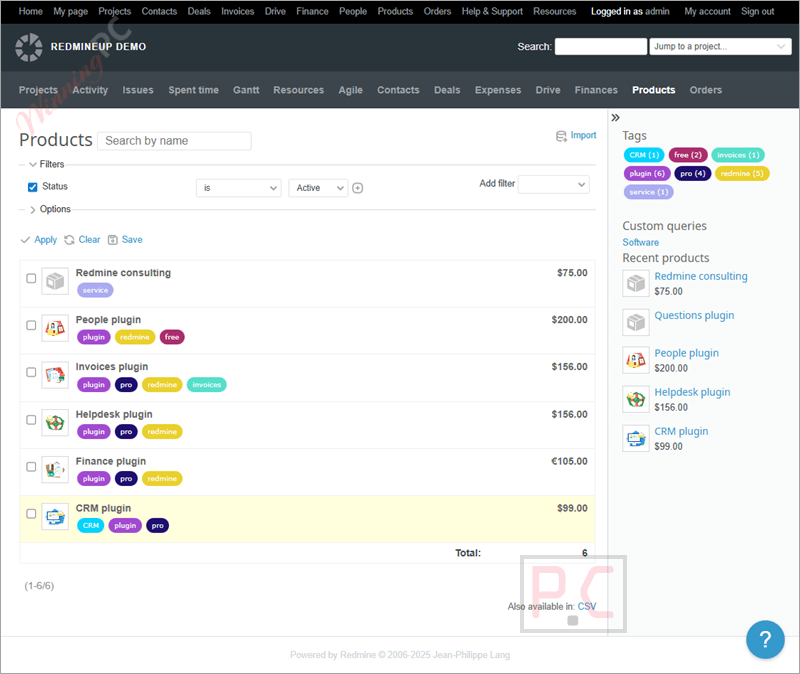The width and height of the screenshot is (800, 674).
Task: Click the service tag under Redmine consulting
Action: (95, 290)
